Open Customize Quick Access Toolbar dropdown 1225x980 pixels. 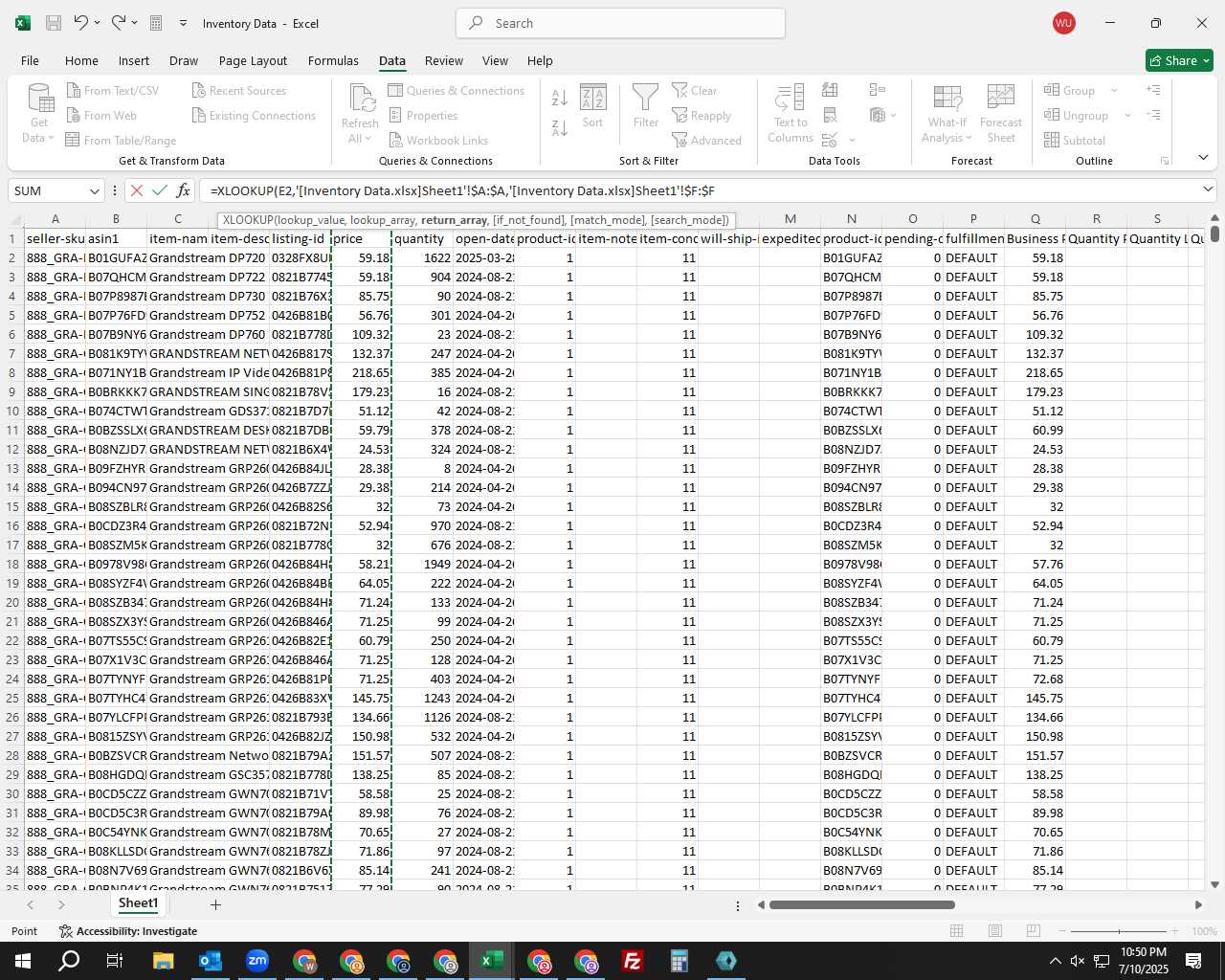pyautogui.click(x=183, y=23)
